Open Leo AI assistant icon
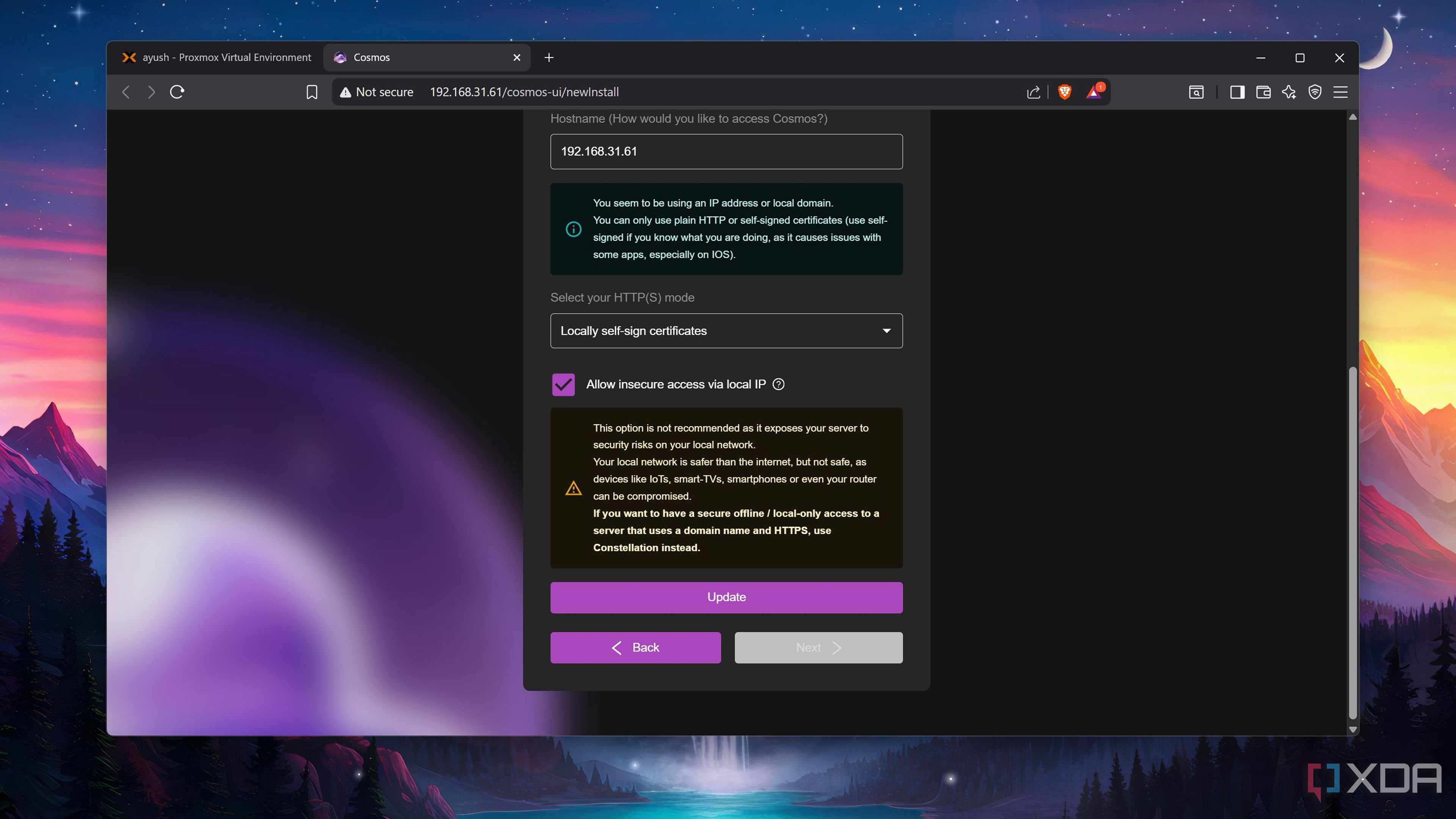Image resolution: width=1456 pixels, height=819 pixels. point(1289,92)
